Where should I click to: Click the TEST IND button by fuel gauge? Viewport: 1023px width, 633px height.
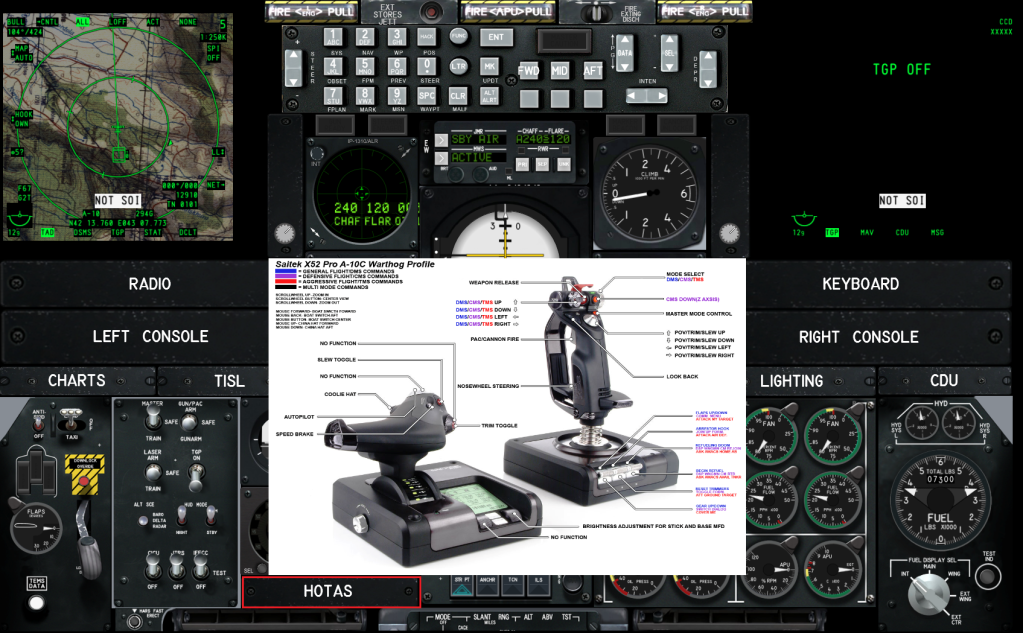click(x=989, y=576)
